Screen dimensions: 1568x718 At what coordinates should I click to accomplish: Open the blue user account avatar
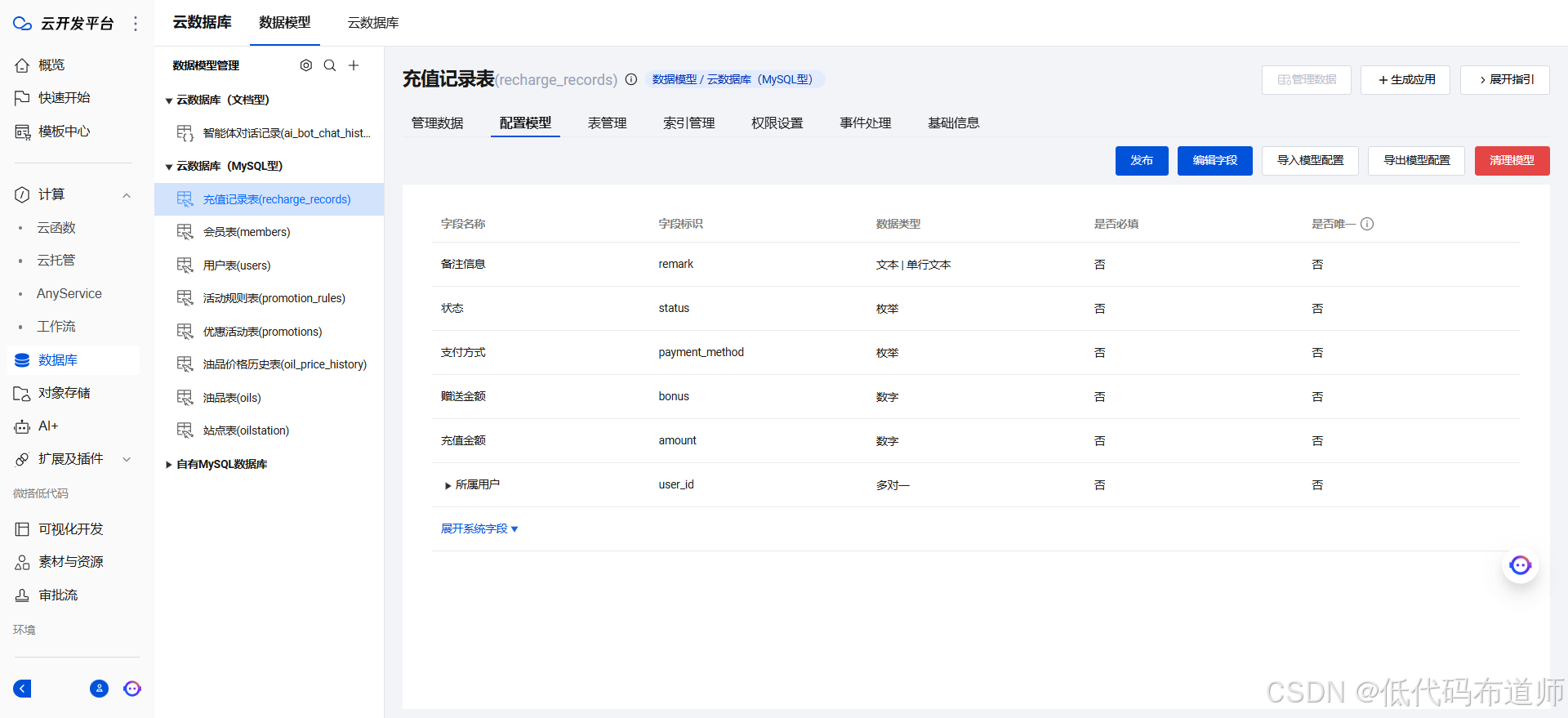[99, 689]
